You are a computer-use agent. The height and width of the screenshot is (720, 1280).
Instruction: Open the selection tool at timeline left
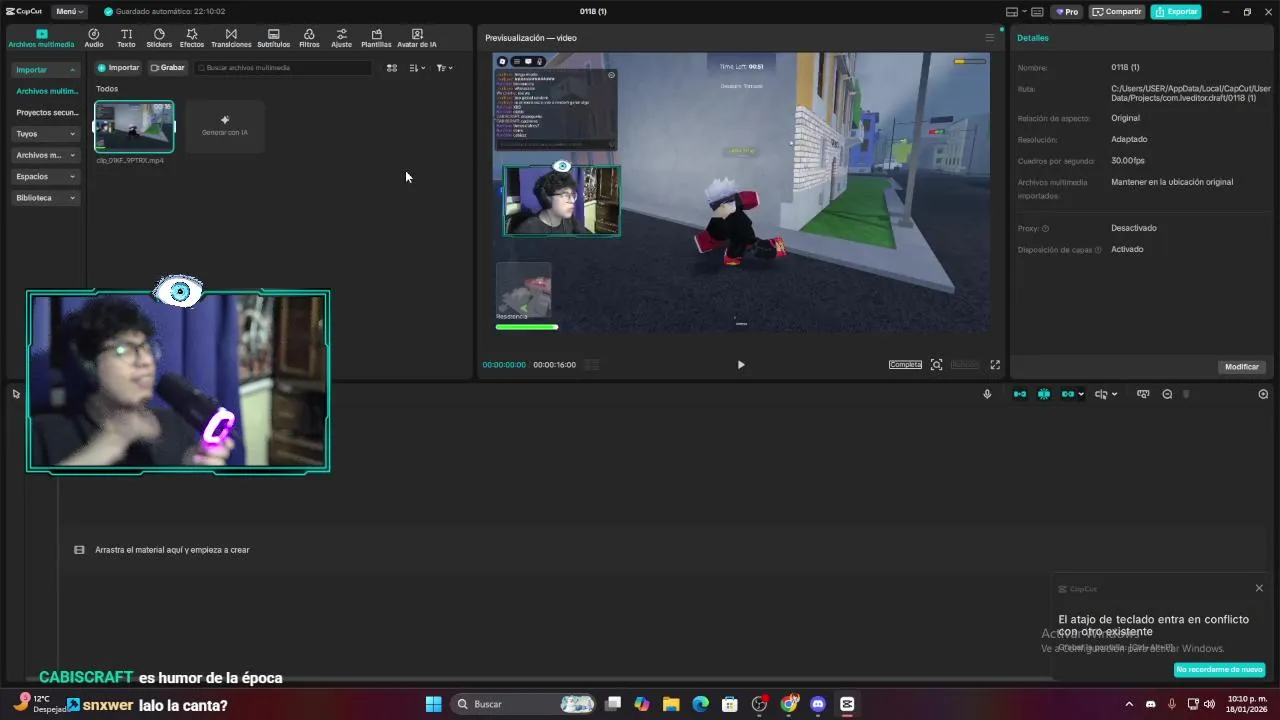(x=16, y=394)
